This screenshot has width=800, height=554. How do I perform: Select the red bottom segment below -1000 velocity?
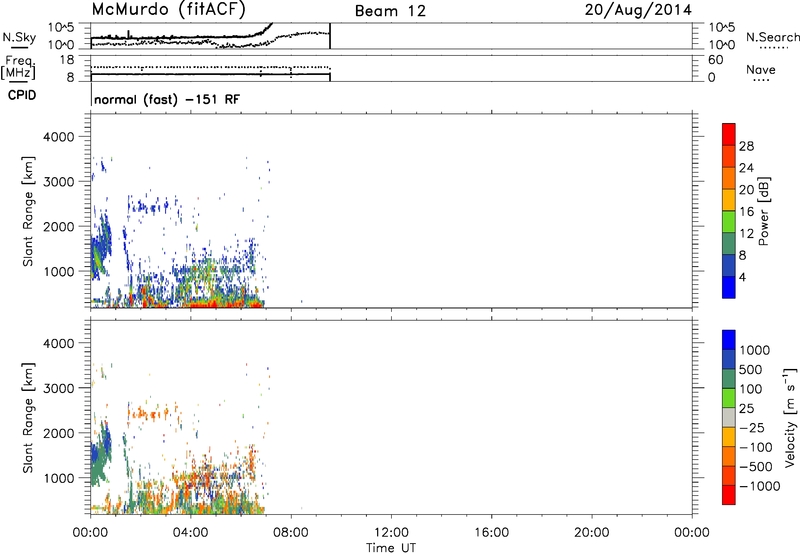(x=729, y=495)
